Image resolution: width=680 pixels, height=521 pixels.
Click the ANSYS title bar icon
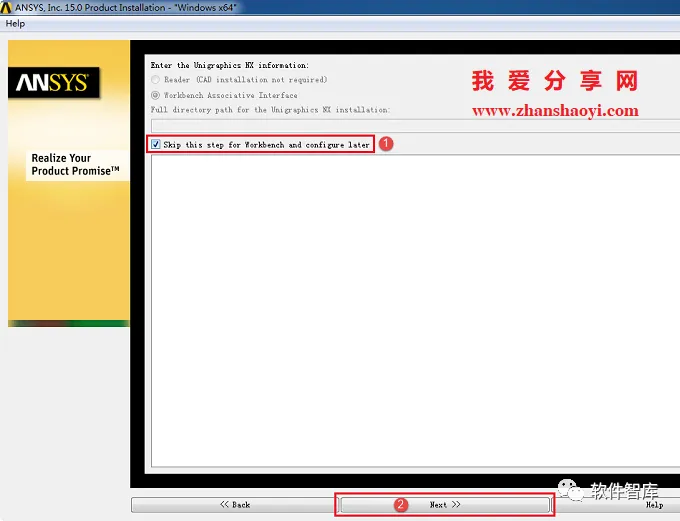6,7
